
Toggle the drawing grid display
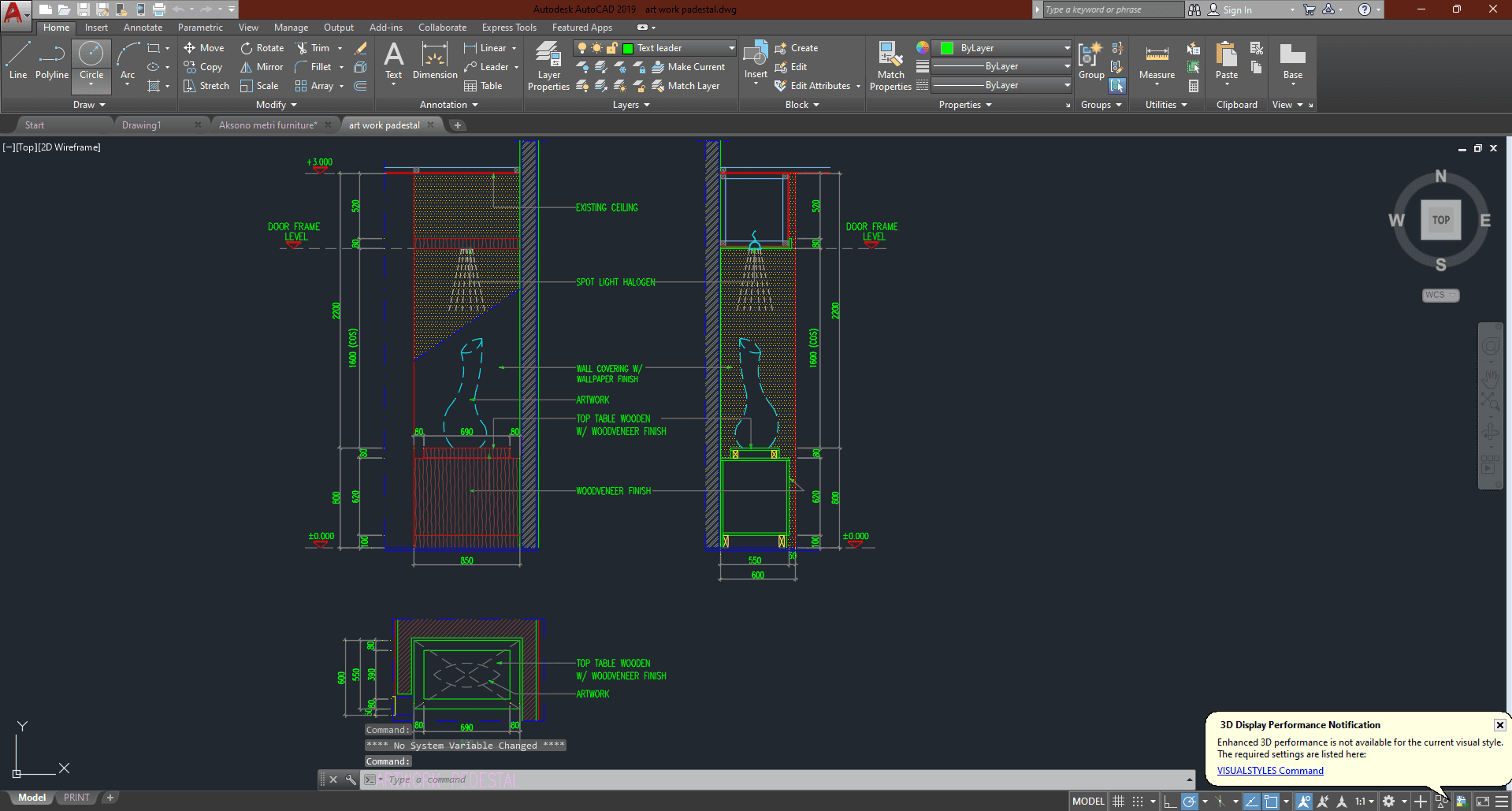pos(1118,802)
